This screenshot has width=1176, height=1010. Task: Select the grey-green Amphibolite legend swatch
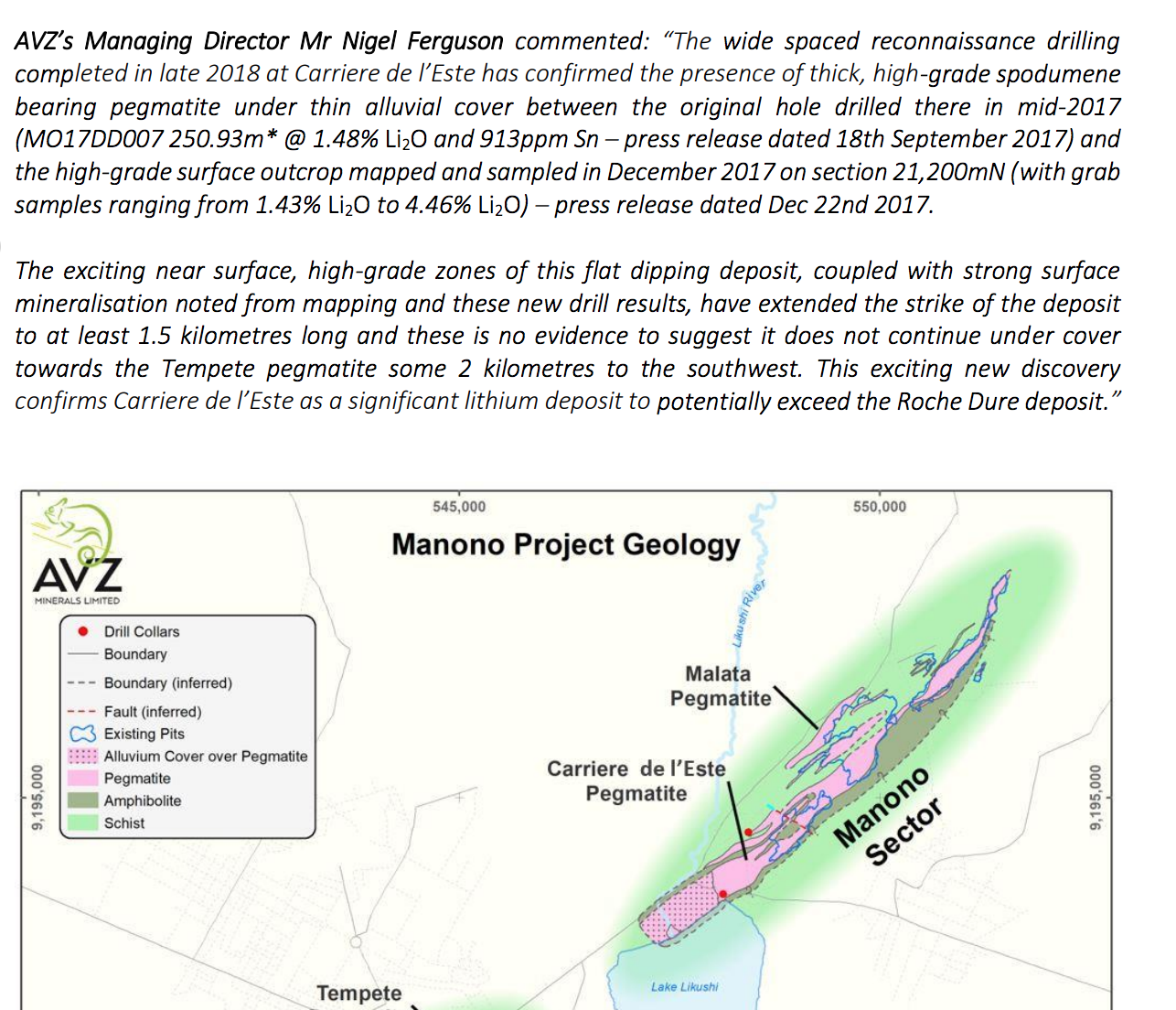pyautogui.click(x=82, y=800)
